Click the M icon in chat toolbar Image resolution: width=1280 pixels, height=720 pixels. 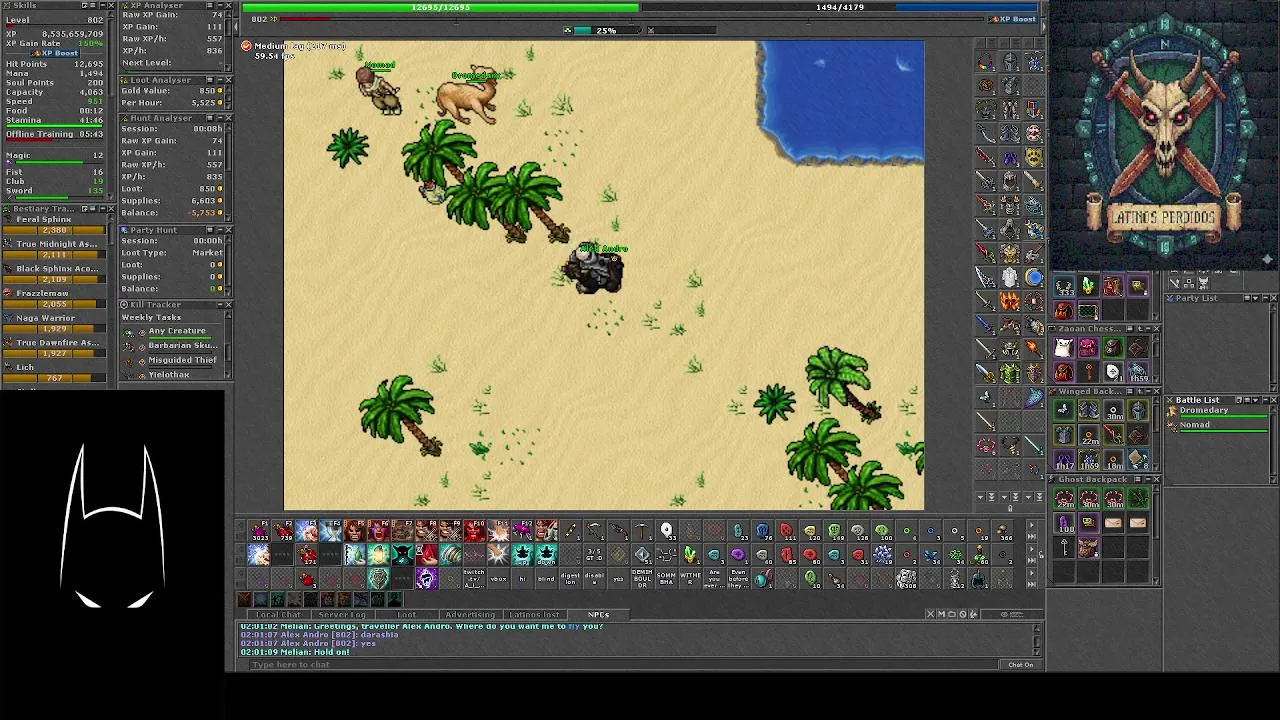[x=941, y=614]
